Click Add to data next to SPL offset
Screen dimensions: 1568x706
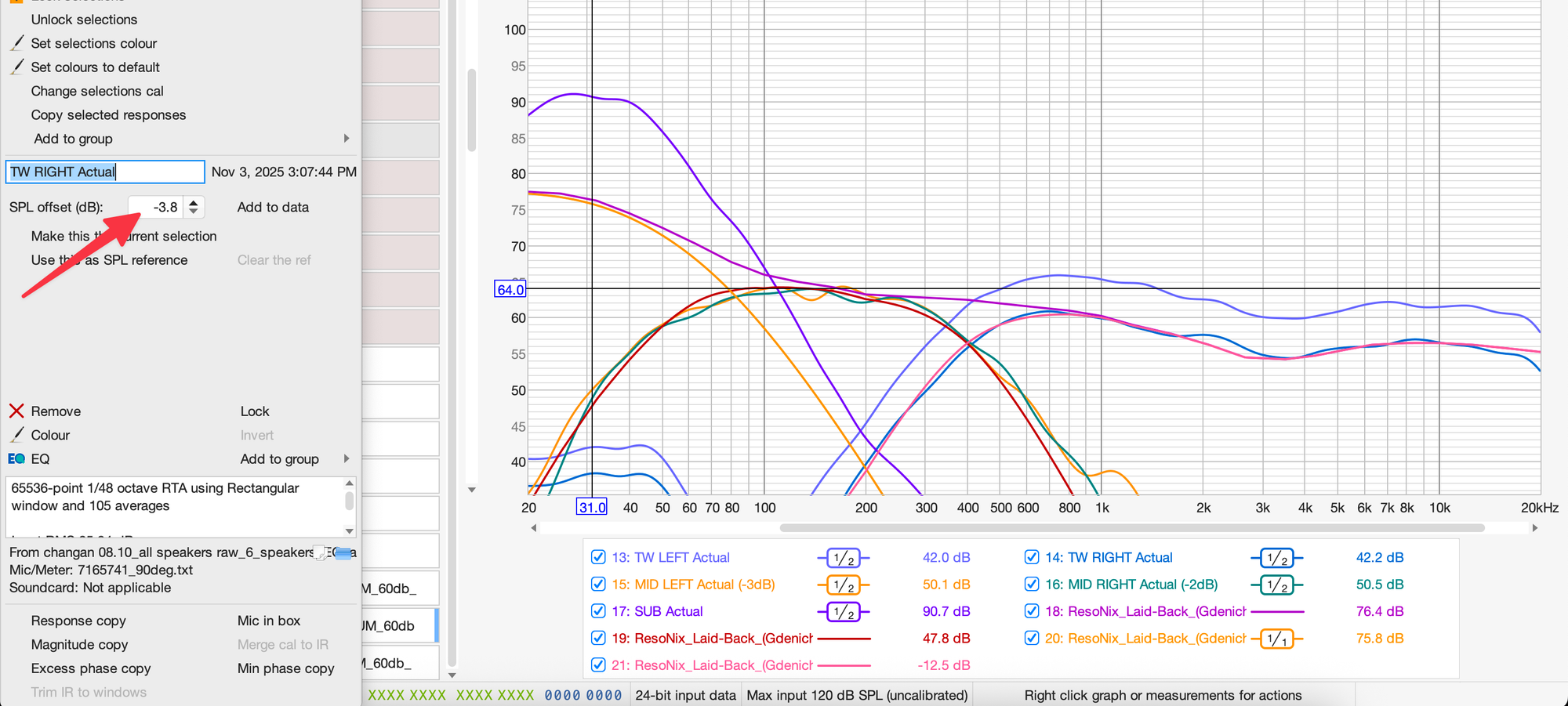click(x=273, y=207)
